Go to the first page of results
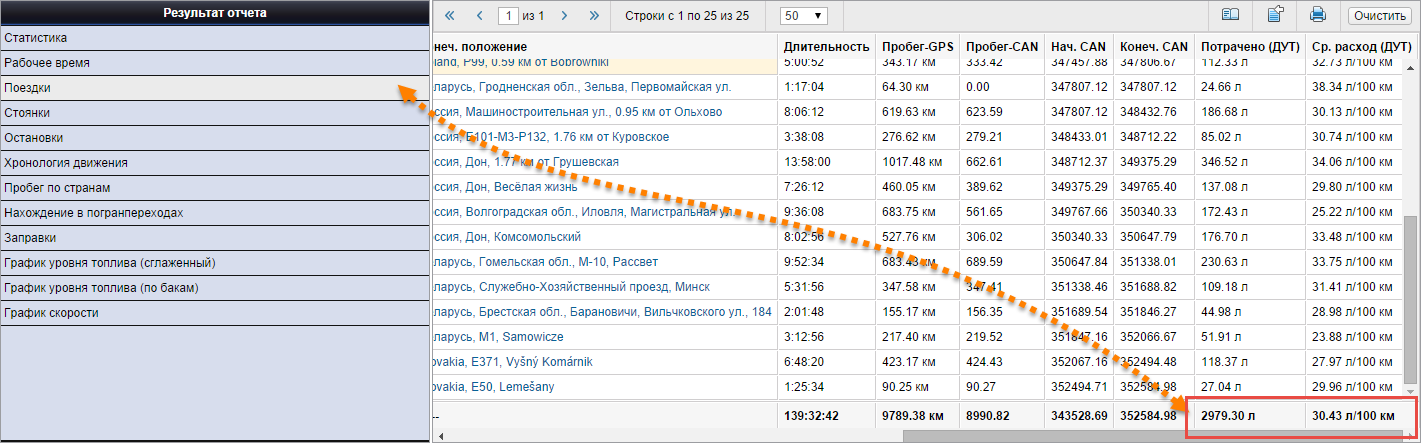The image size is (1422, 445). click(x=449, y=16)
